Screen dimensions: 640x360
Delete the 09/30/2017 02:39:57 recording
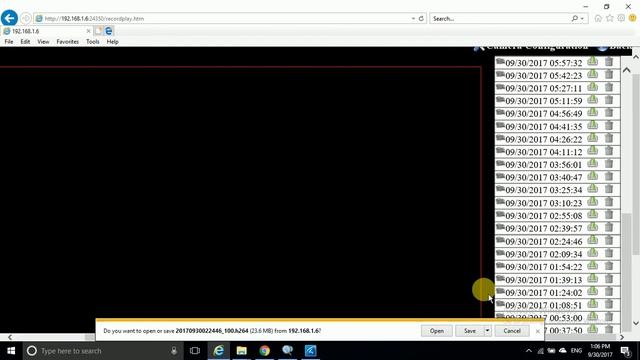coord(609,227)
